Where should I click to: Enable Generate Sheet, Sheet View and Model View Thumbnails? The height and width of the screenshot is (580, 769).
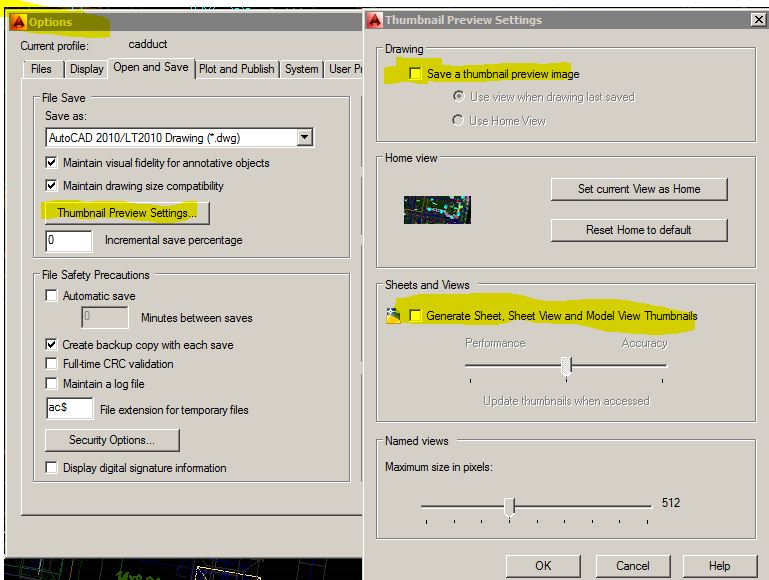[415, 315]
